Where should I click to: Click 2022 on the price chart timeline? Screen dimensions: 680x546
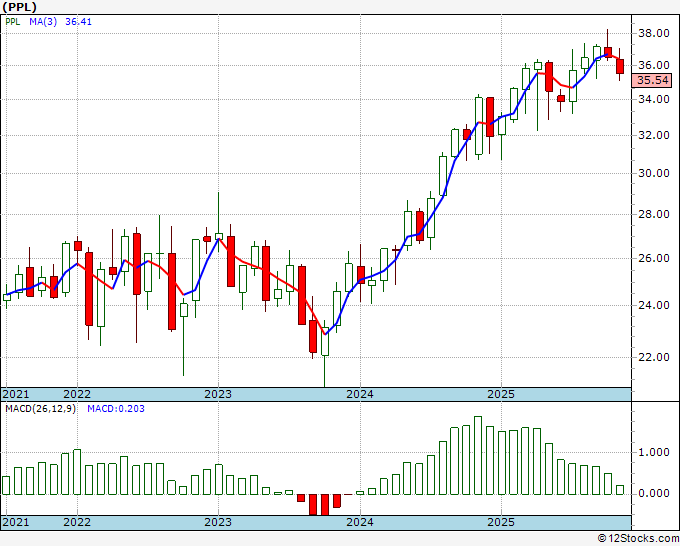point(77,395)
